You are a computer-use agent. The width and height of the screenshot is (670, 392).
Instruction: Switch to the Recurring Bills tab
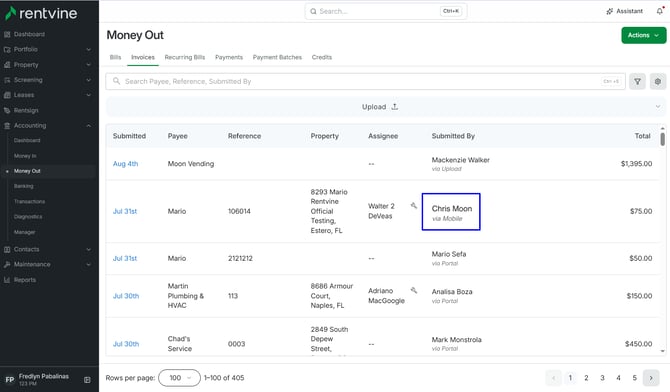pos(185,57)
